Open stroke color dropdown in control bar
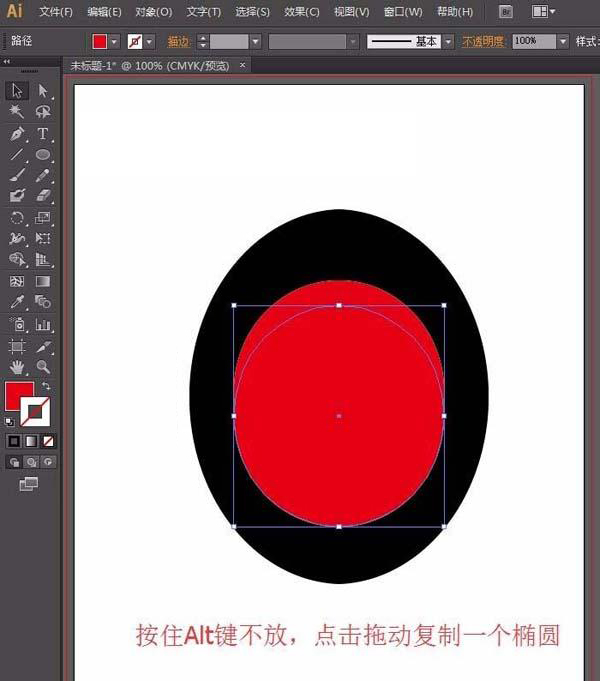 (x=149, y=42)
